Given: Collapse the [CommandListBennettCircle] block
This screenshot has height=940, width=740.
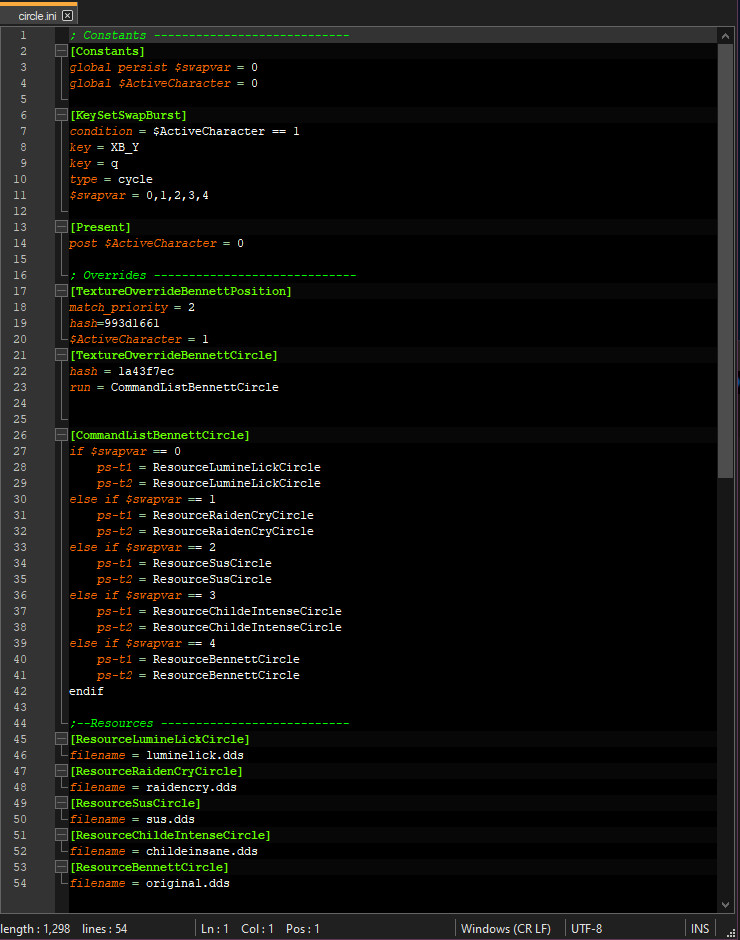Looking at the screenshot, I should tap(61, 435).
